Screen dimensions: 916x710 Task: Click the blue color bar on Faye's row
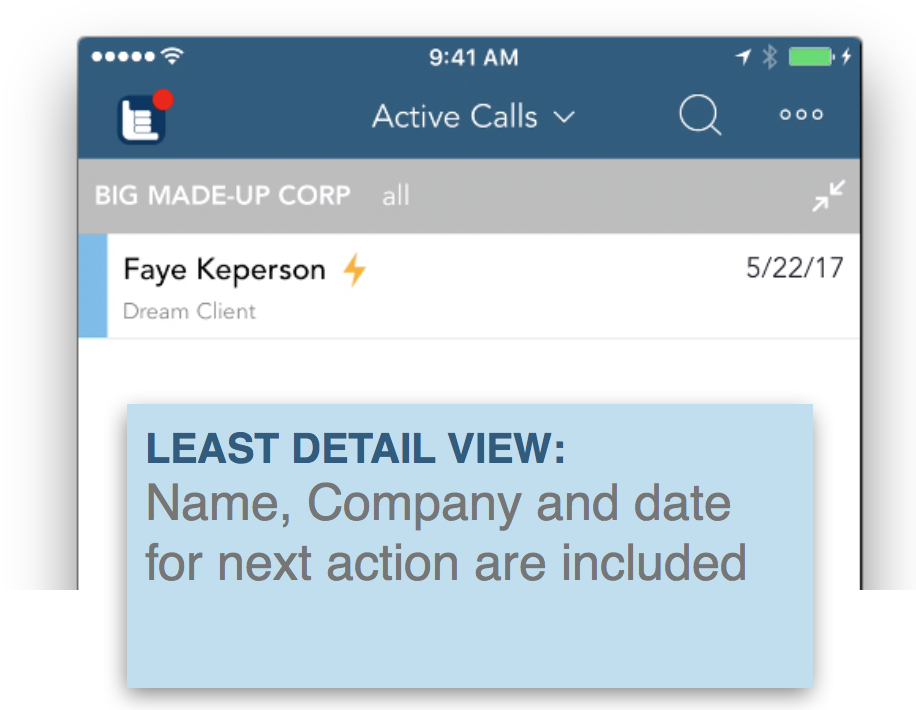(93, 286)
